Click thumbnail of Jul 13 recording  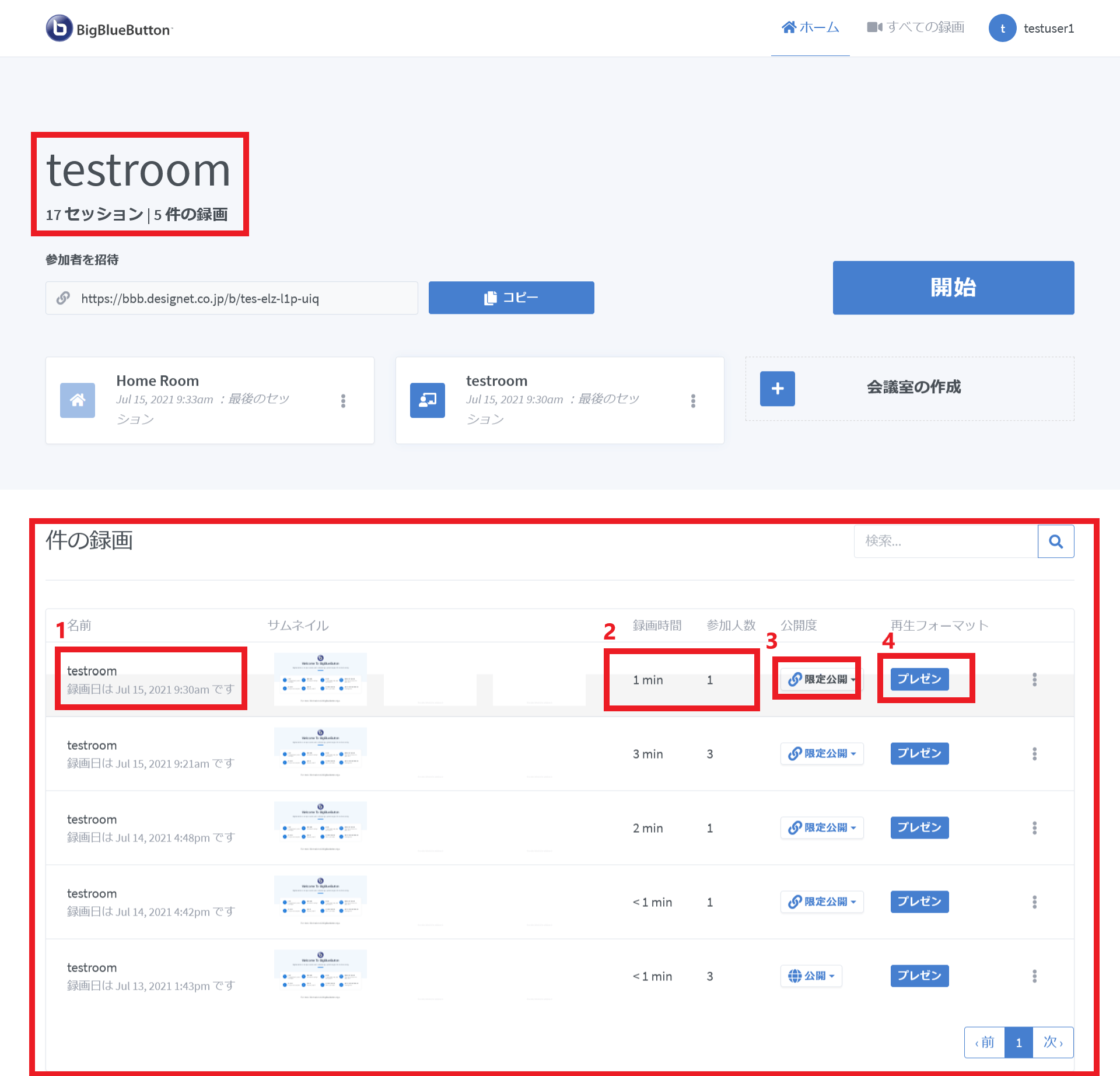tap(320, 976)
